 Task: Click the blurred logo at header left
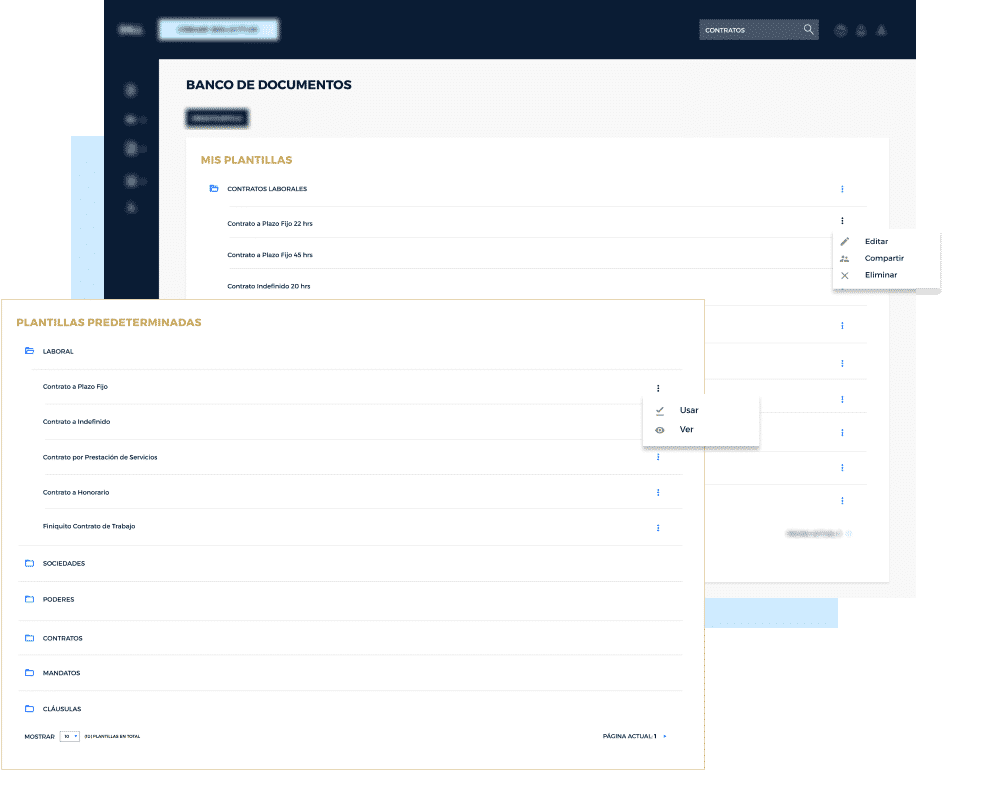pyautogui.click(x=131, y=30)
